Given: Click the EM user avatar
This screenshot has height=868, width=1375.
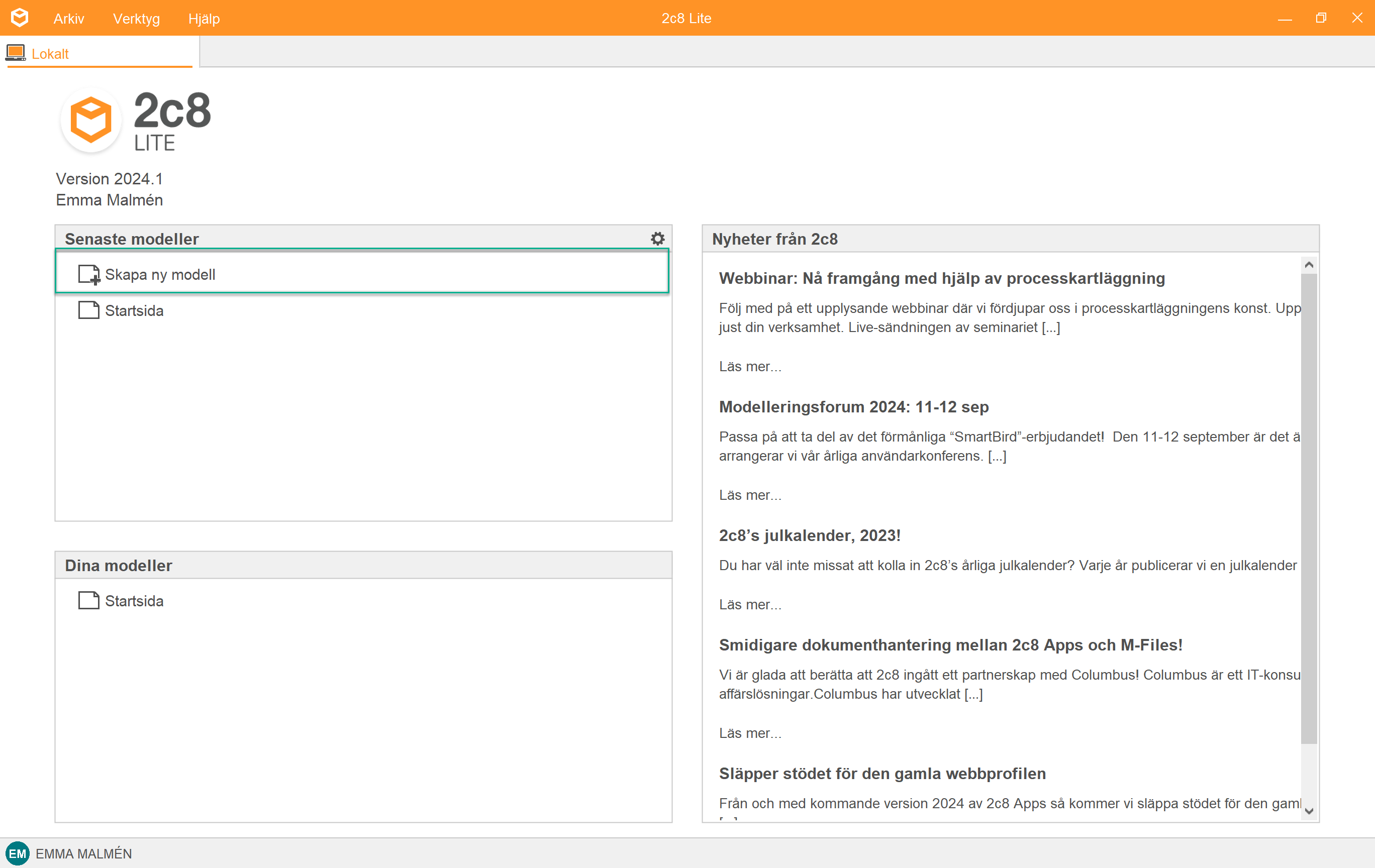Looking at the screenshot, I should (17, 853).
